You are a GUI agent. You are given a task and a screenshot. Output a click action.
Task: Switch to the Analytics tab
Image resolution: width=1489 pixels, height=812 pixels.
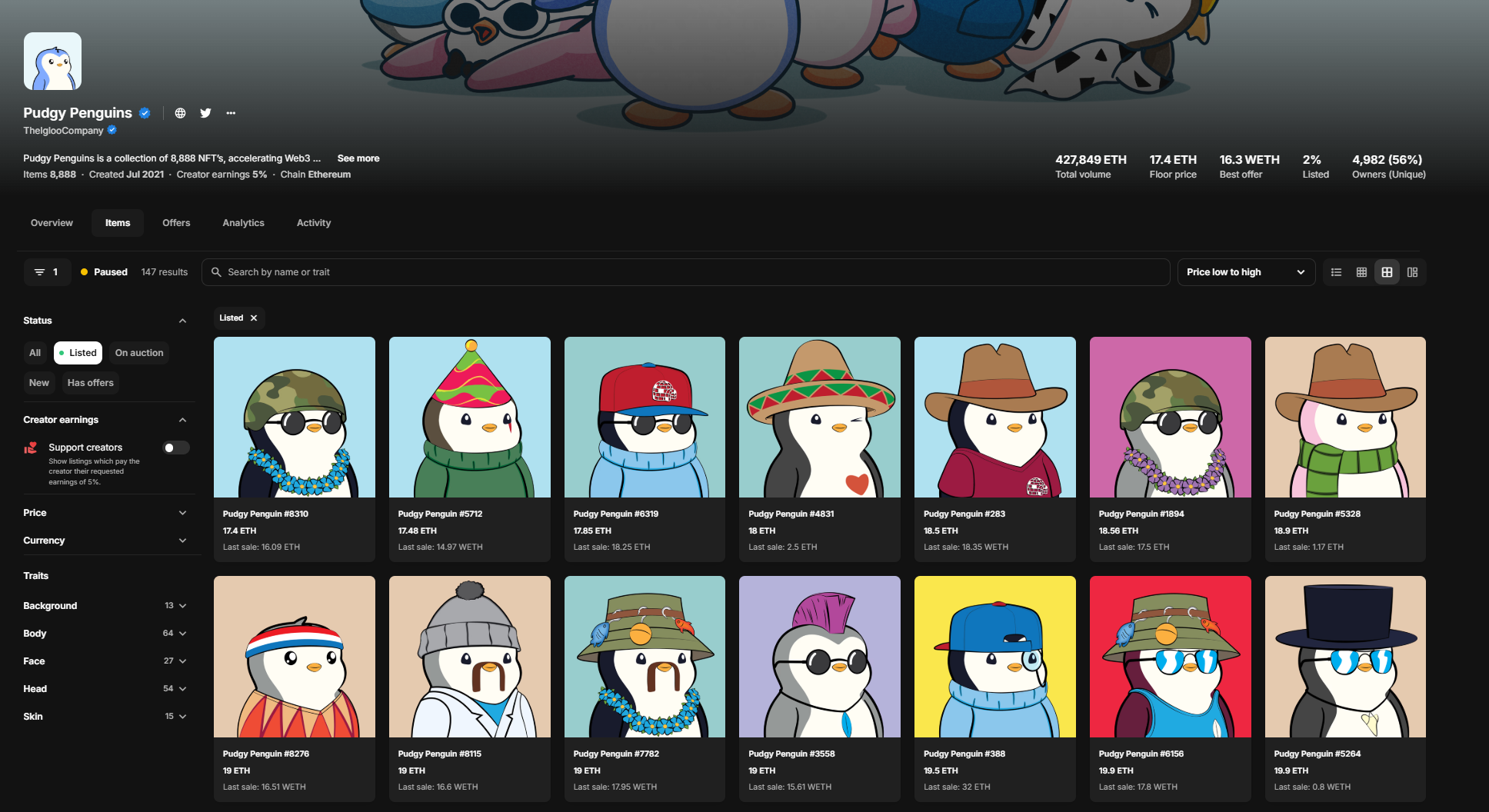tap(243, 223)
